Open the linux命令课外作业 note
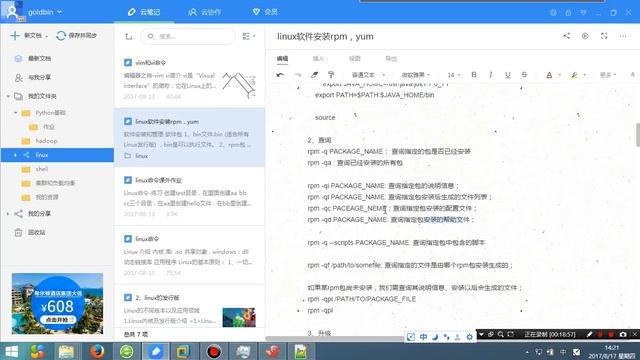This screenshot has width=640, height=360. point(189,196)
